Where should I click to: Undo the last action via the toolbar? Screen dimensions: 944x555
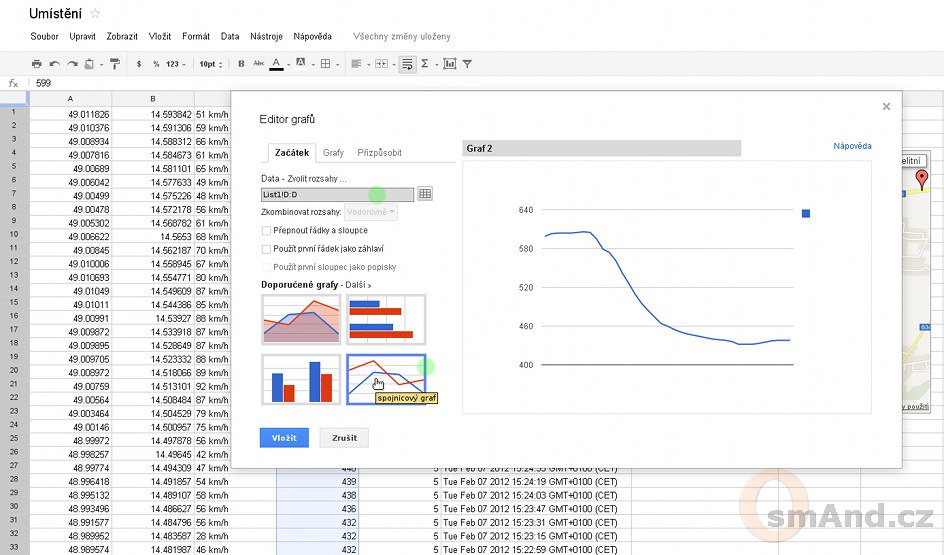(x=54, y=64)
